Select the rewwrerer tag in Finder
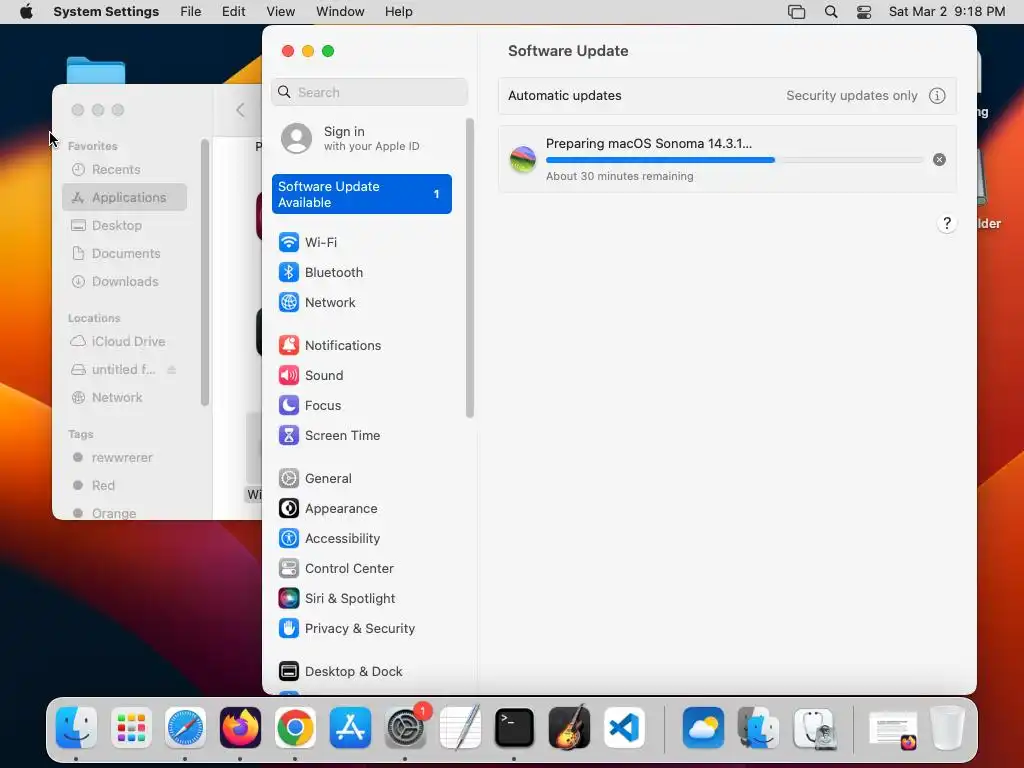The width and height of the screenshot is (1024, 768). (x=124, y=458)
